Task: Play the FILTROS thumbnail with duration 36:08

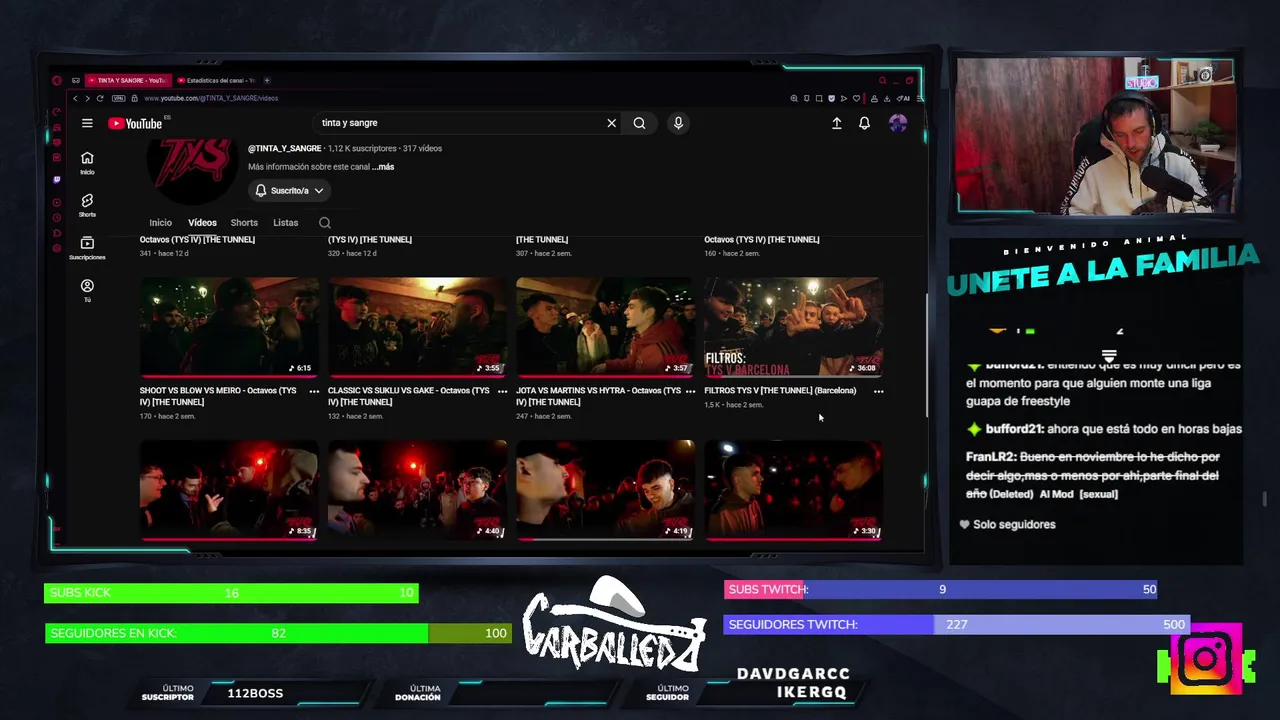Action: 793,327
